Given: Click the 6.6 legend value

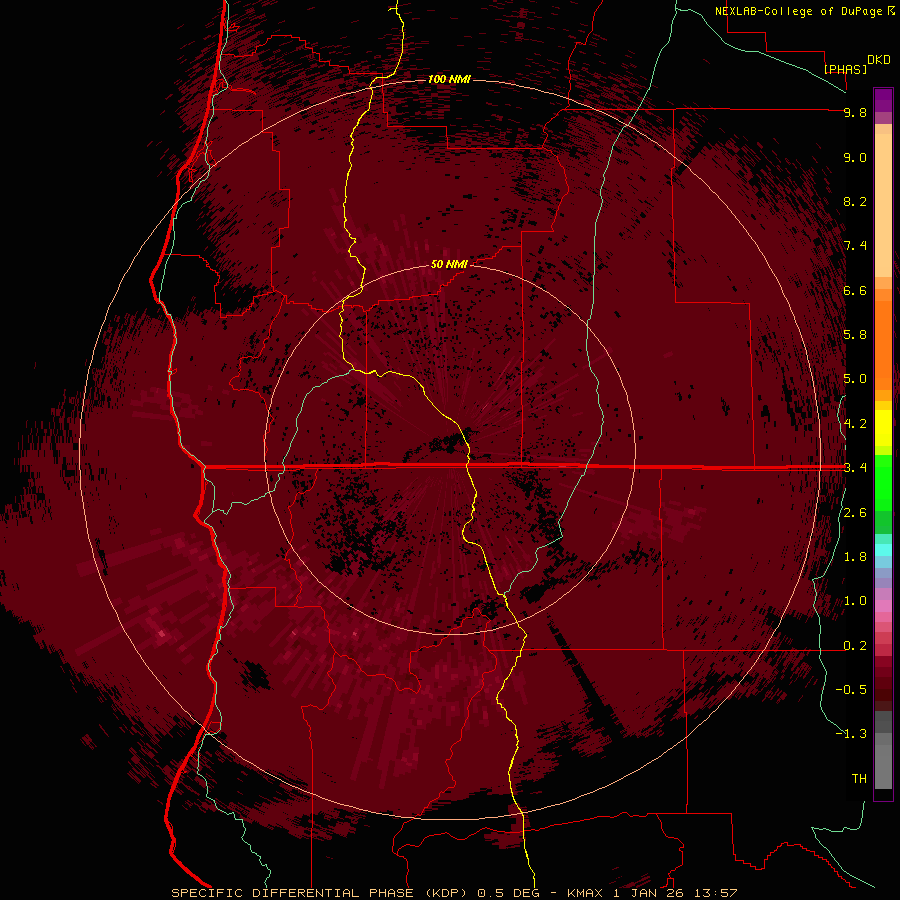Looking at the screenshot, I should (x=855, y=290).
